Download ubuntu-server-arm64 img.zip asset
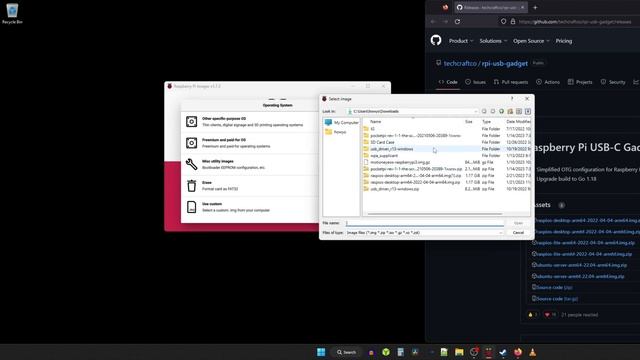This screenshot has height=360, width=640. [x=582, y=265]
